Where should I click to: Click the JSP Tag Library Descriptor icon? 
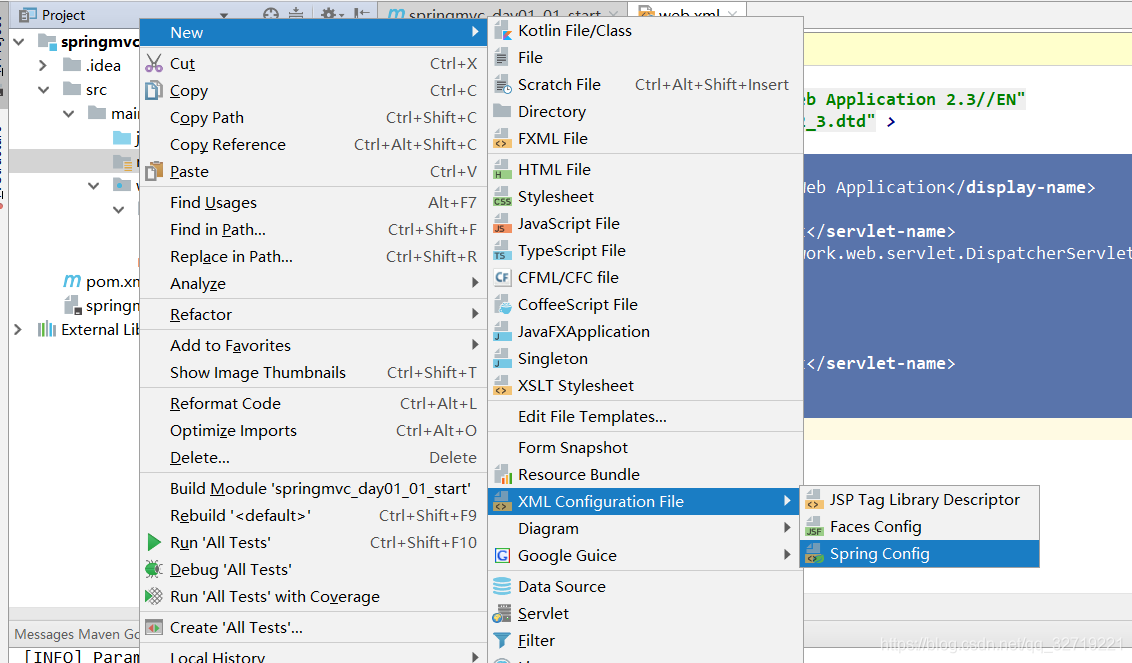814,500
